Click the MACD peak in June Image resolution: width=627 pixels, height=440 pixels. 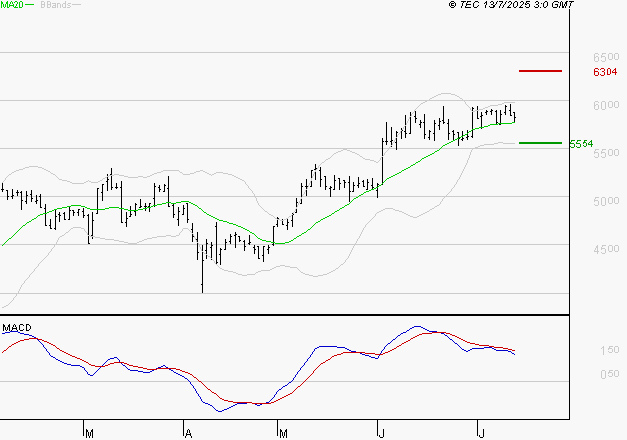pos(416,326)
